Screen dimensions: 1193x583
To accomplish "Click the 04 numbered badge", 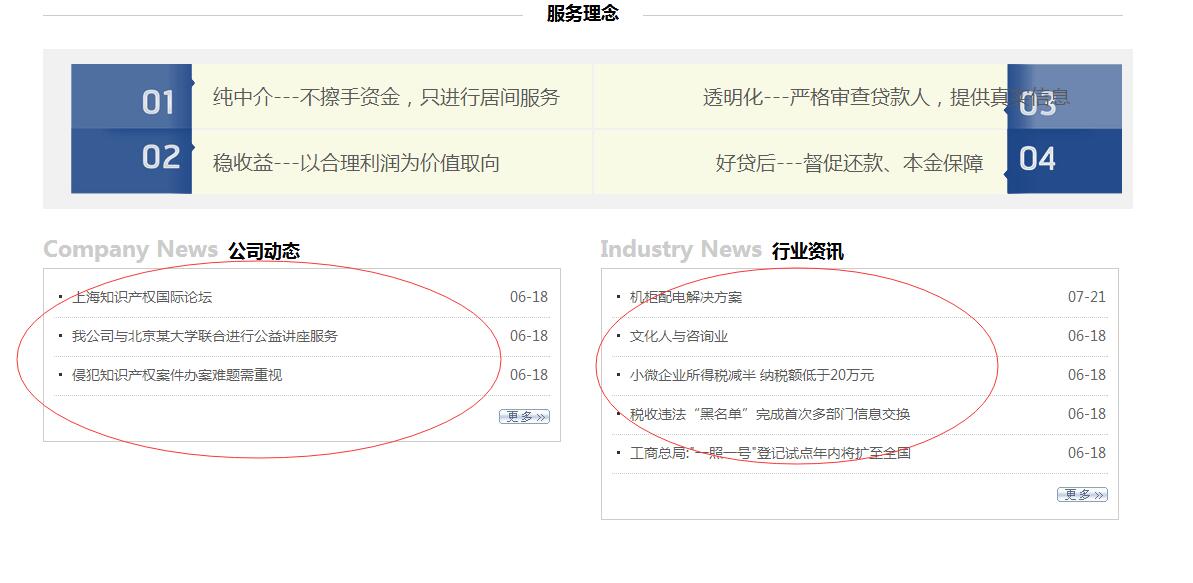I will pyautogui.click(x=1038, y=159).
